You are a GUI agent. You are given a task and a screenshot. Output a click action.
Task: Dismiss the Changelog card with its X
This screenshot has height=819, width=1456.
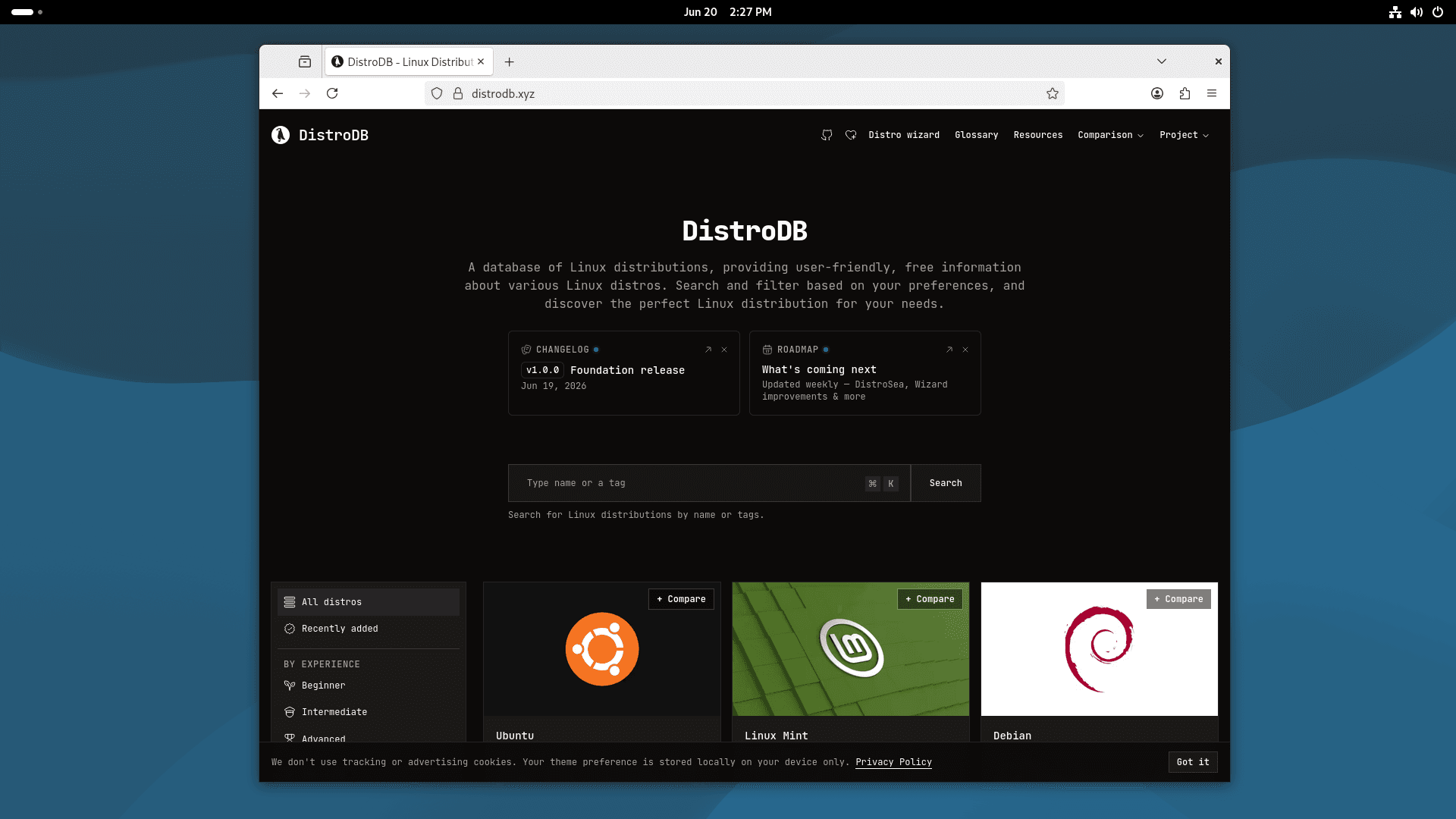coord(724,350)
